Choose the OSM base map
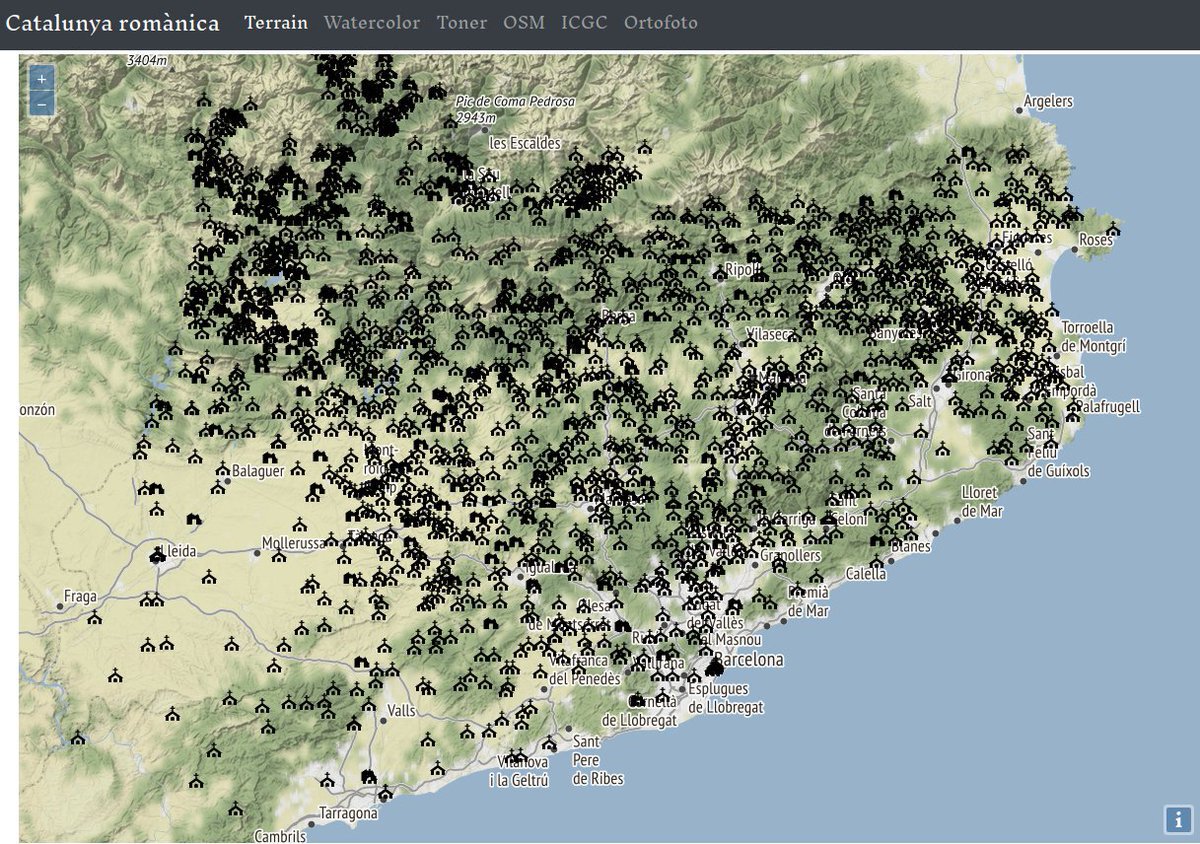 tap(524, 23)
